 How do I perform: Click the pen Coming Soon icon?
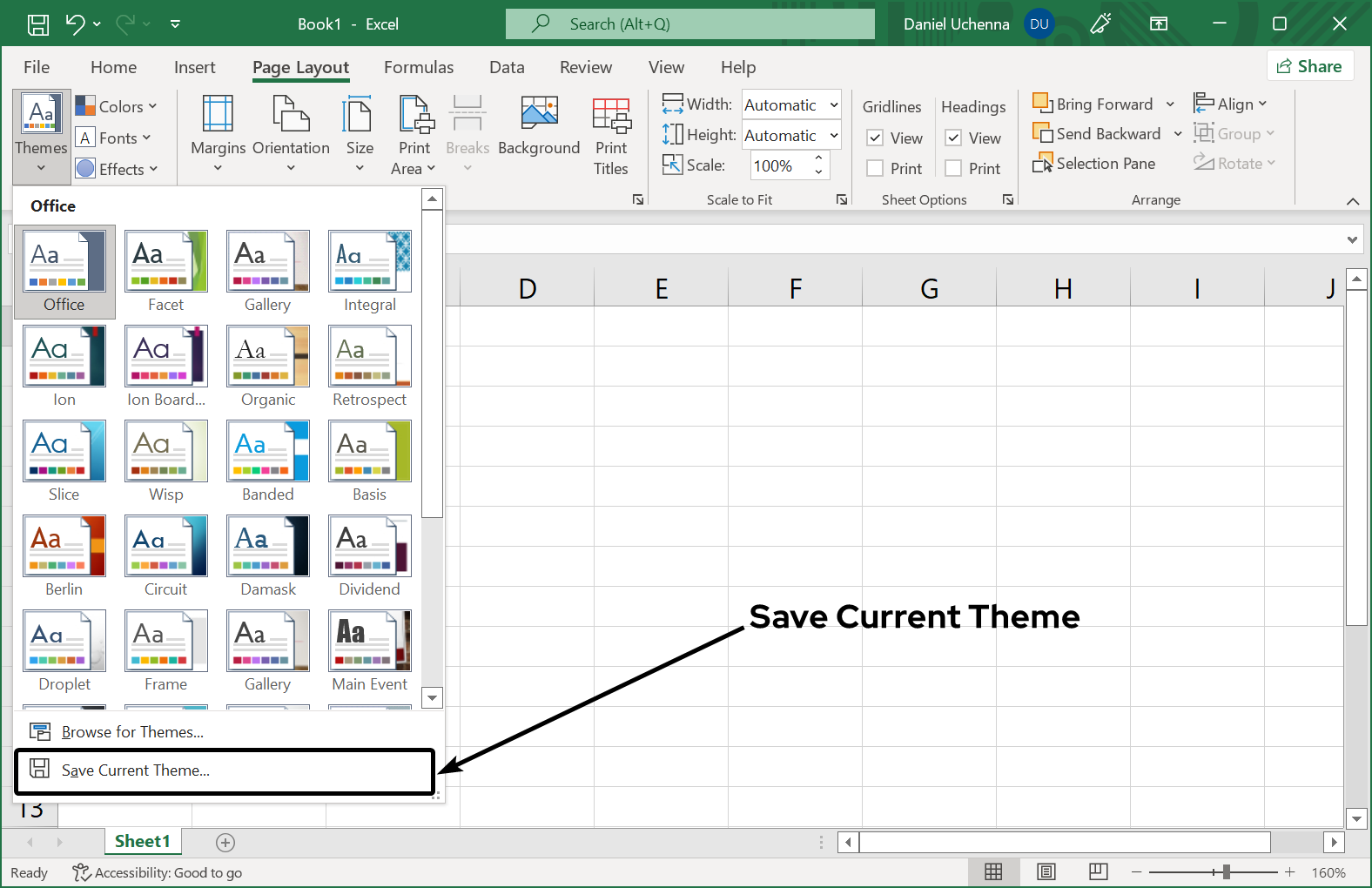[1101, 24]
